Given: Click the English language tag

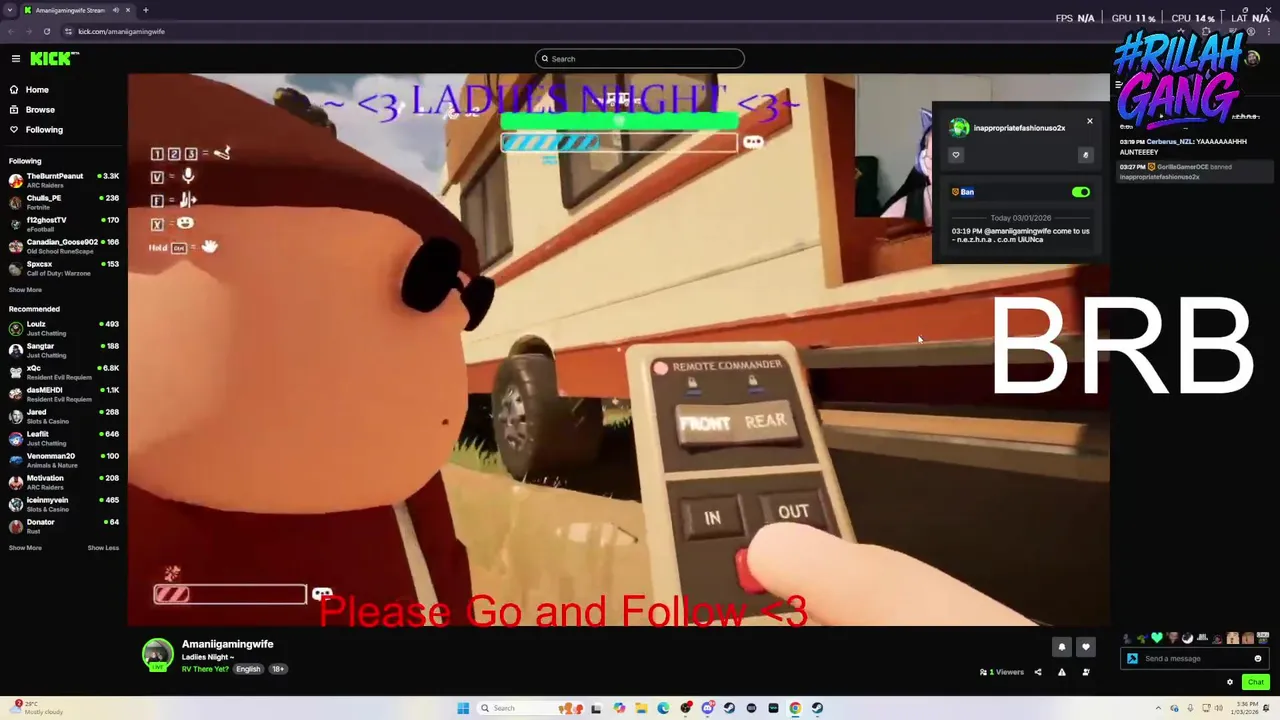Looking at the screenshot, I should [x=248, y=669].
